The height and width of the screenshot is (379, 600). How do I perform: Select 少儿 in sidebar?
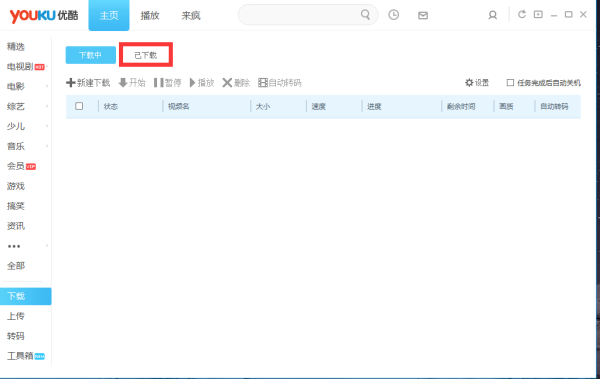coord(16,126)
